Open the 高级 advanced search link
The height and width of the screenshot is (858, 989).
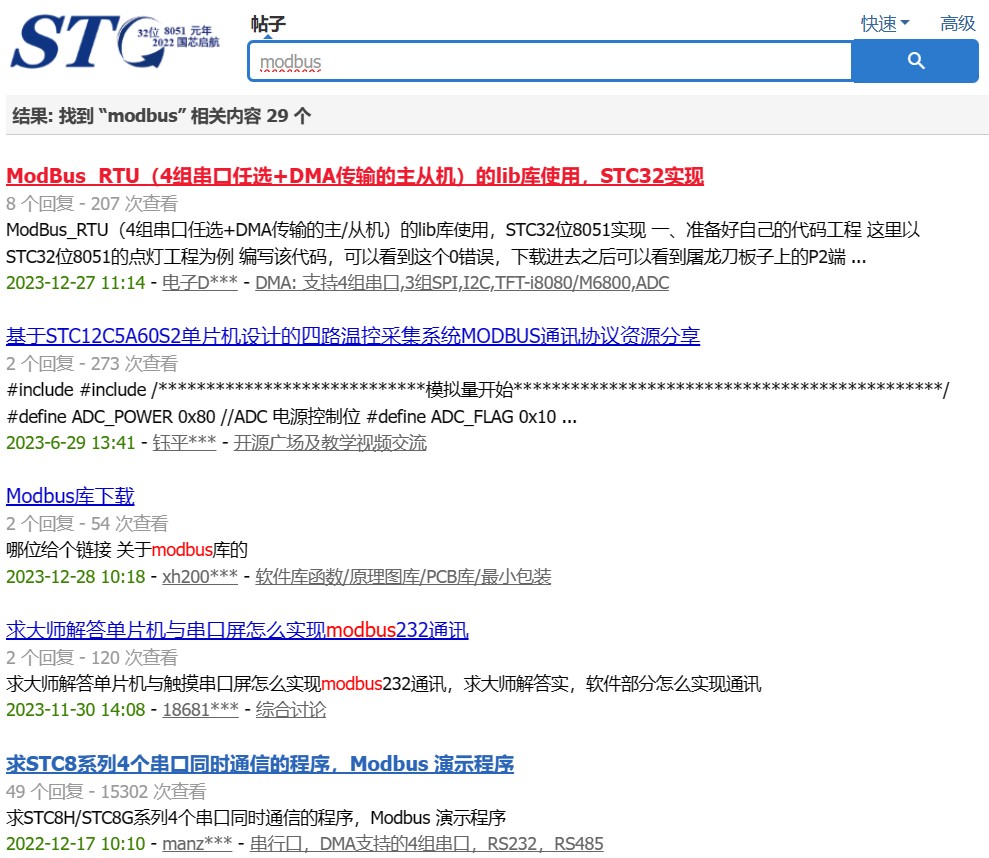(957, 24)
